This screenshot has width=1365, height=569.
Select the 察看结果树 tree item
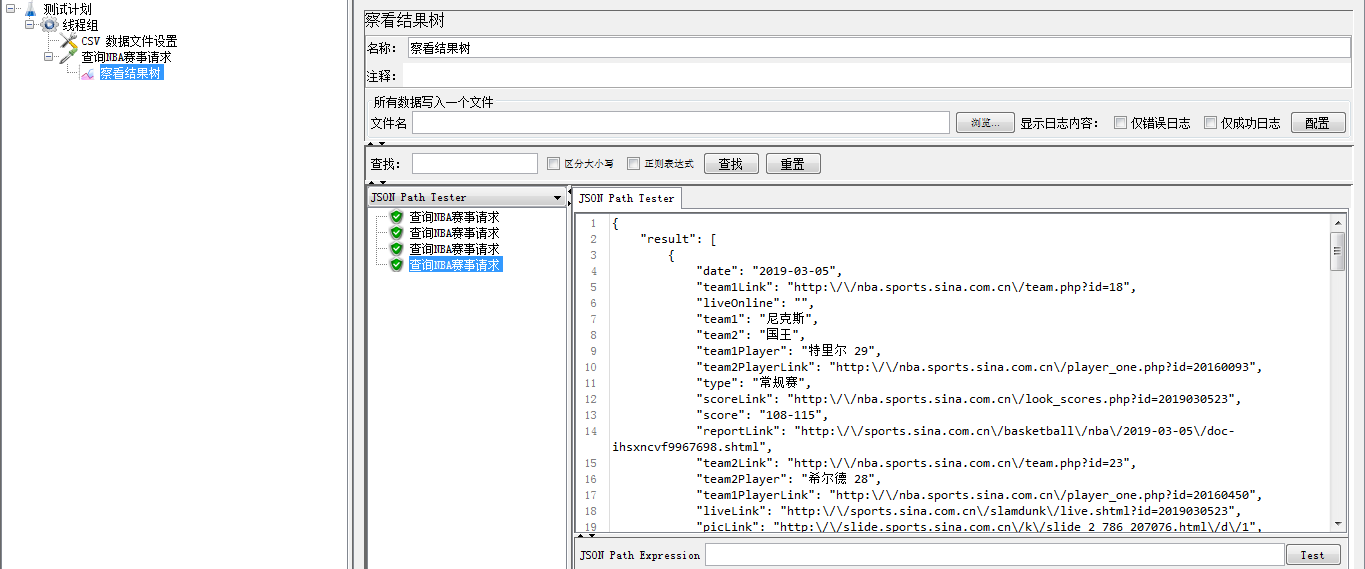click(131, 73)
